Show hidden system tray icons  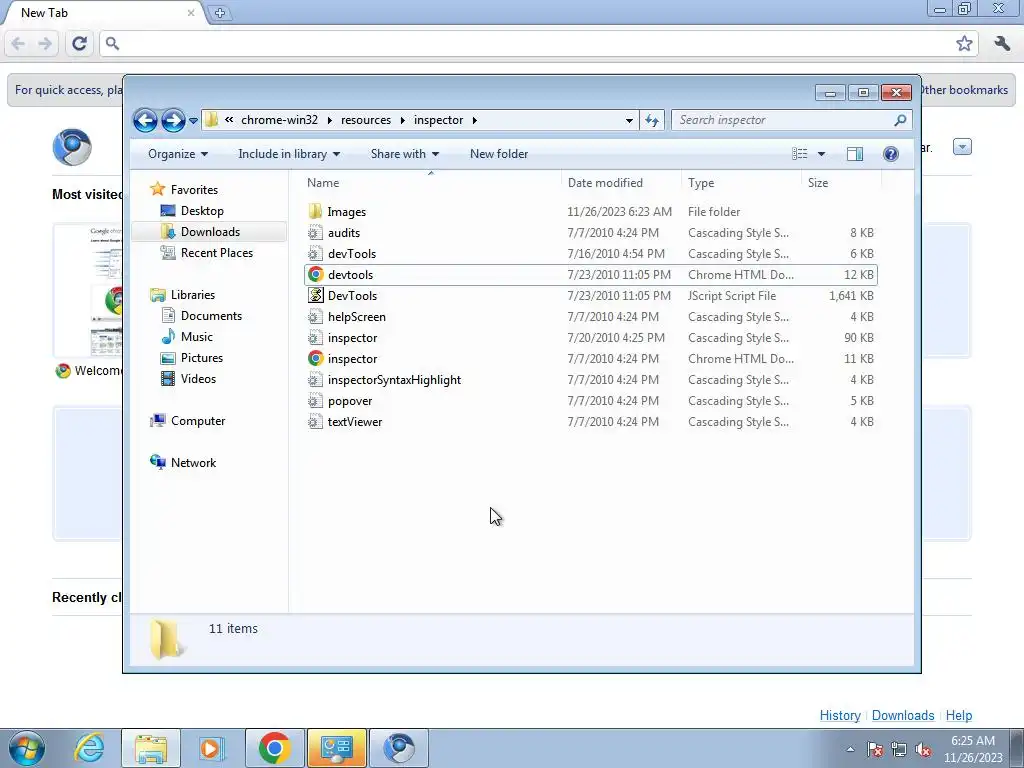pos(850,749)
